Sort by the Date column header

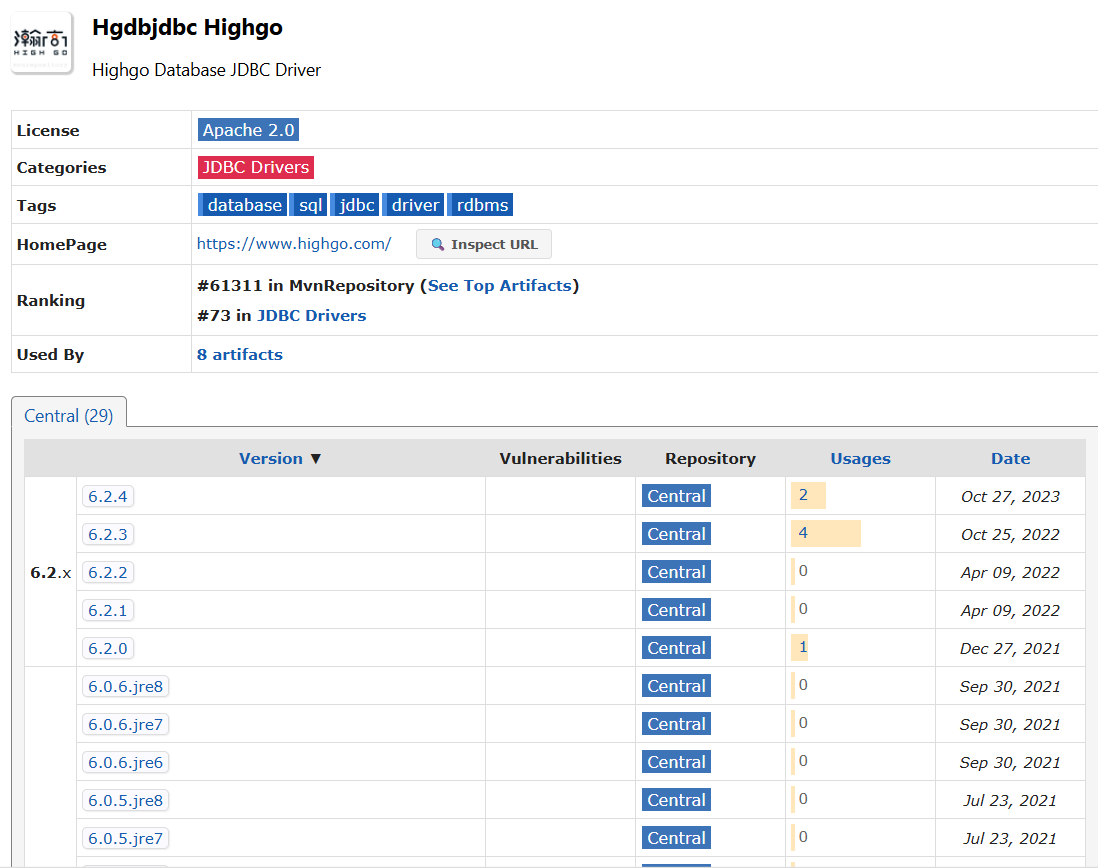pyautogui.click(x=1010, y=458)
